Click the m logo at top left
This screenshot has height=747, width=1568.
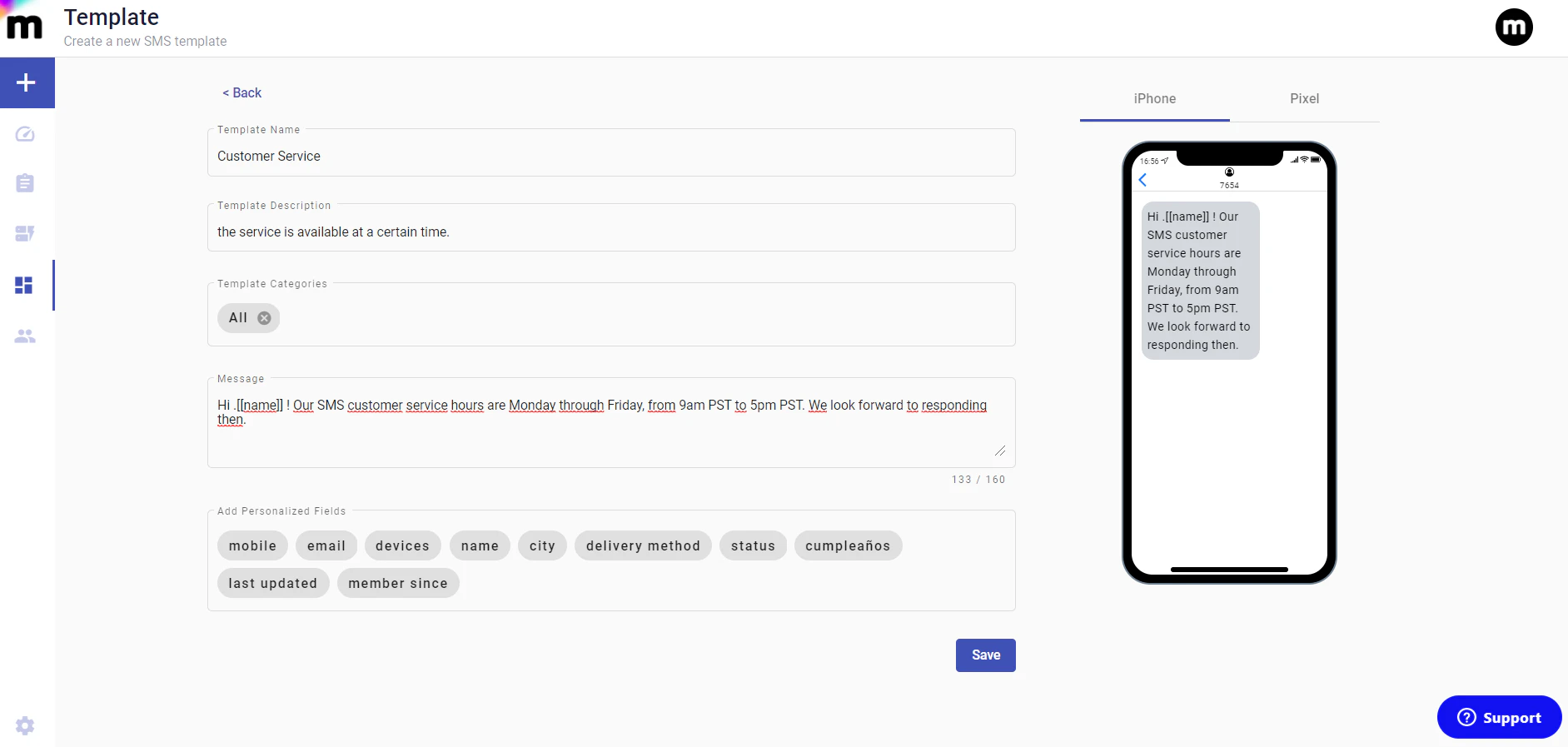(24, 25)
